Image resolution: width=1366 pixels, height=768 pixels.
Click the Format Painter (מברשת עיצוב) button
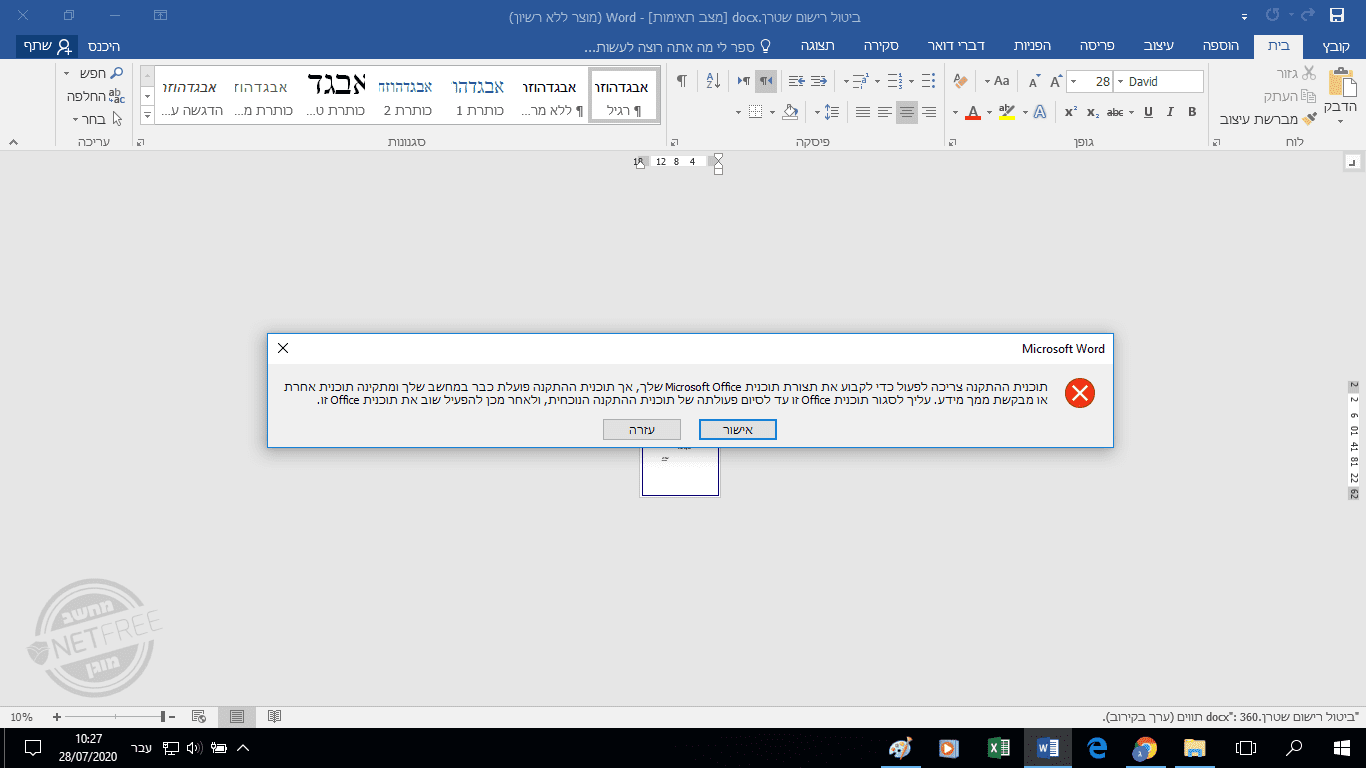(1268, 118)
